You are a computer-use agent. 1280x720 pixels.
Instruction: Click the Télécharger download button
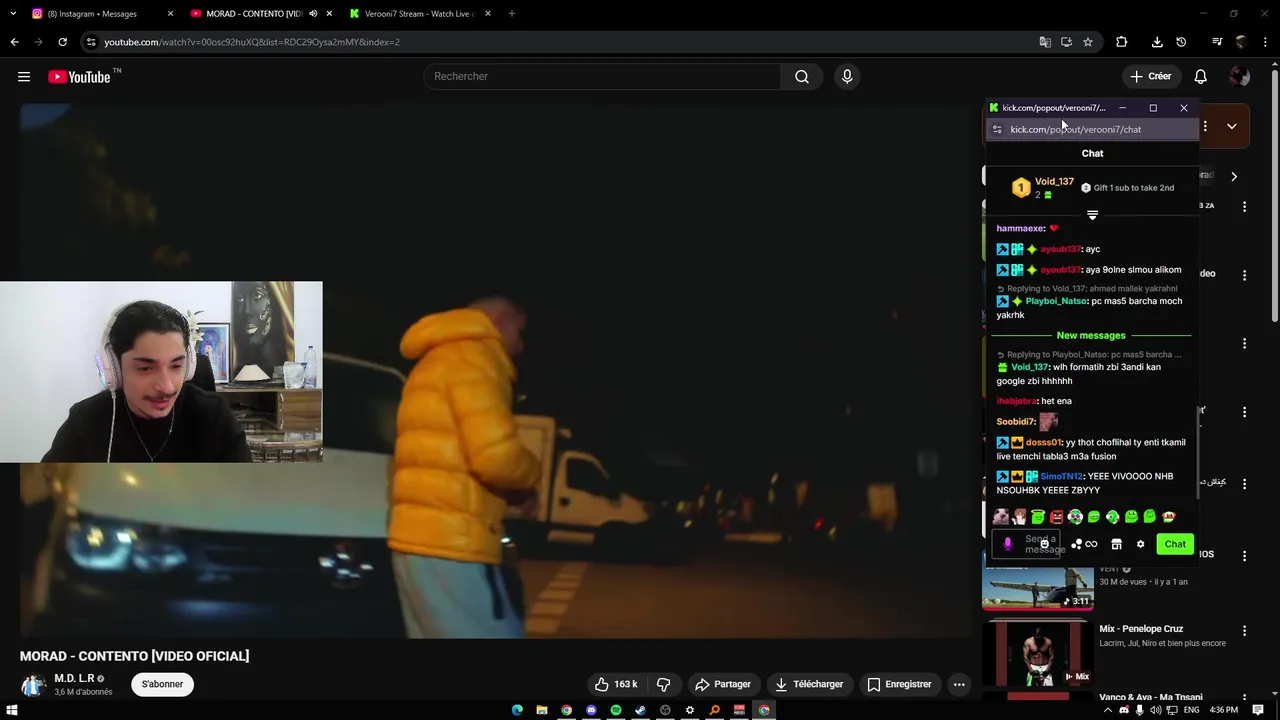(x=809, y=684)
